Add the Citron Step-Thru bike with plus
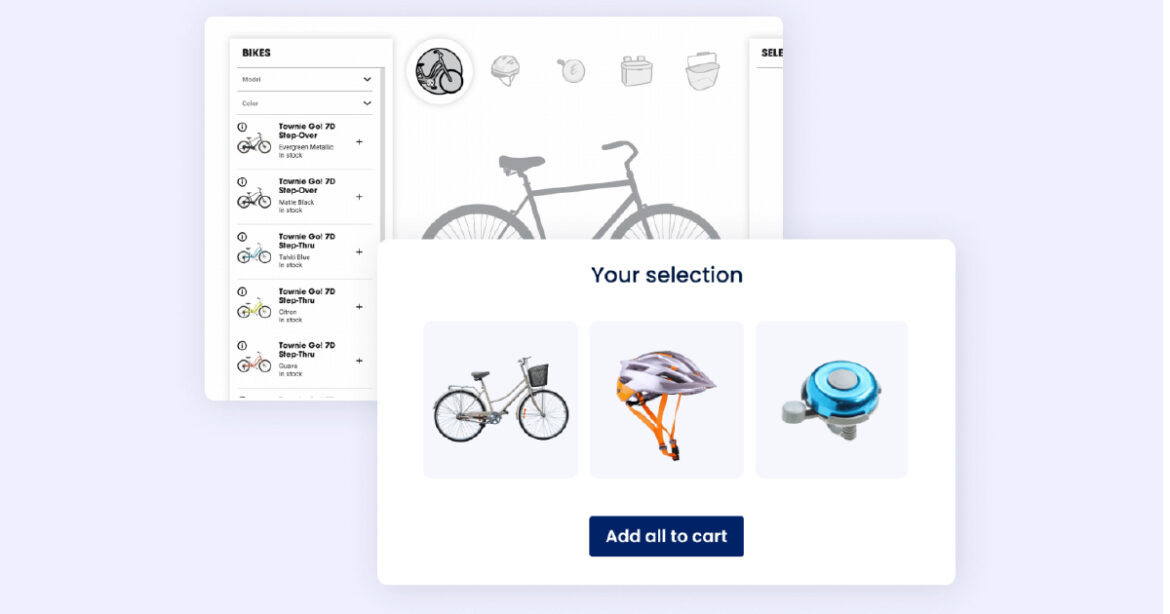Image resolution: width=1170 pixels, height=614 pixels. point(359,307)
